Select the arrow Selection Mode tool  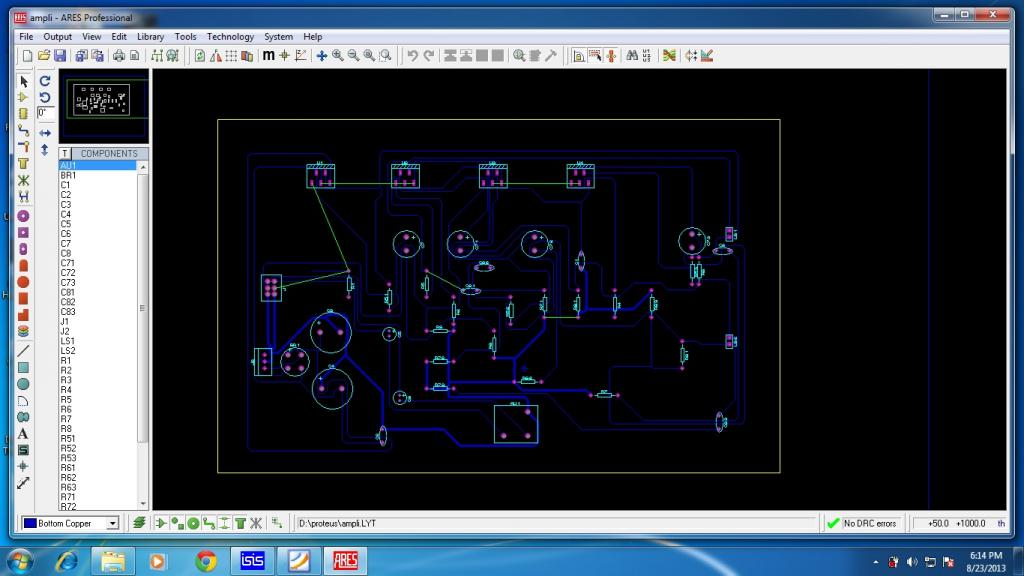coord(24,81)
